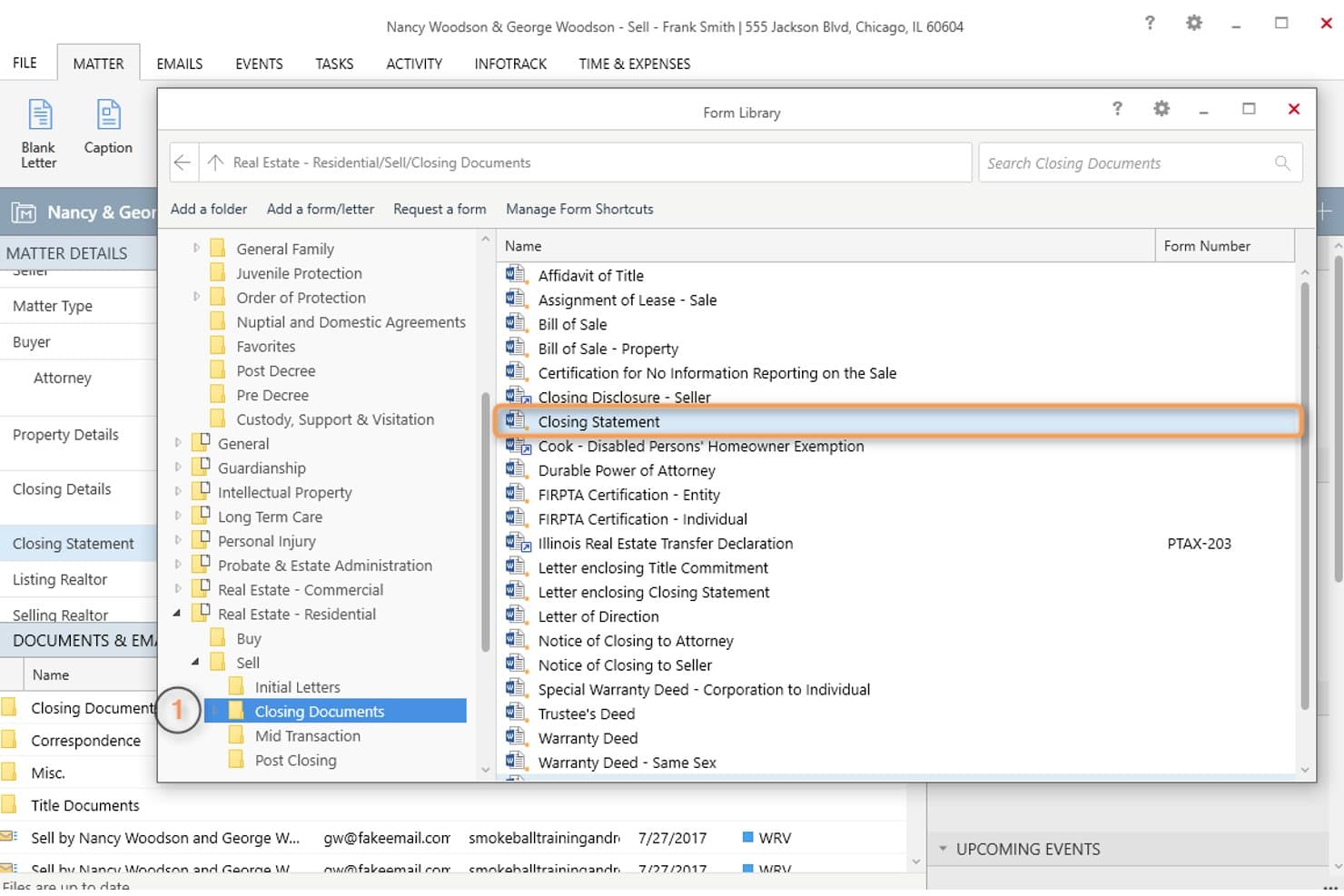The image size is (1344, 896).
Task: Collapse the Real Estate - Residential folder
Action: pyautogui.click(x=177, y=614)
